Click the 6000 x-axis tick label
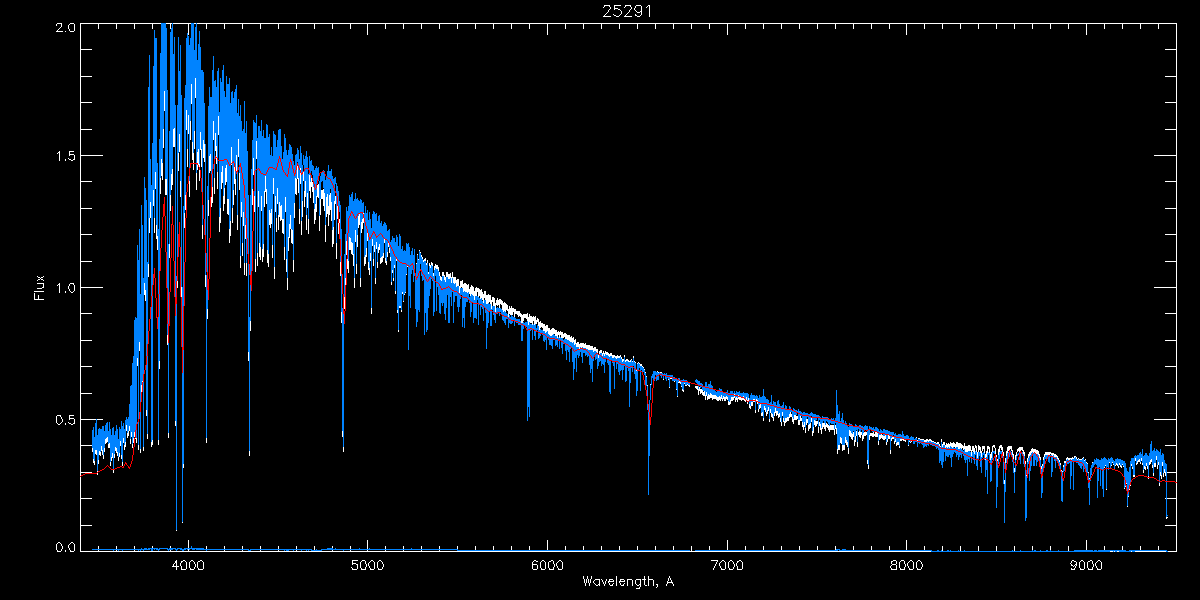This screenshot has width=1200, height=600. pyautogui.click(x=547, y=563)
